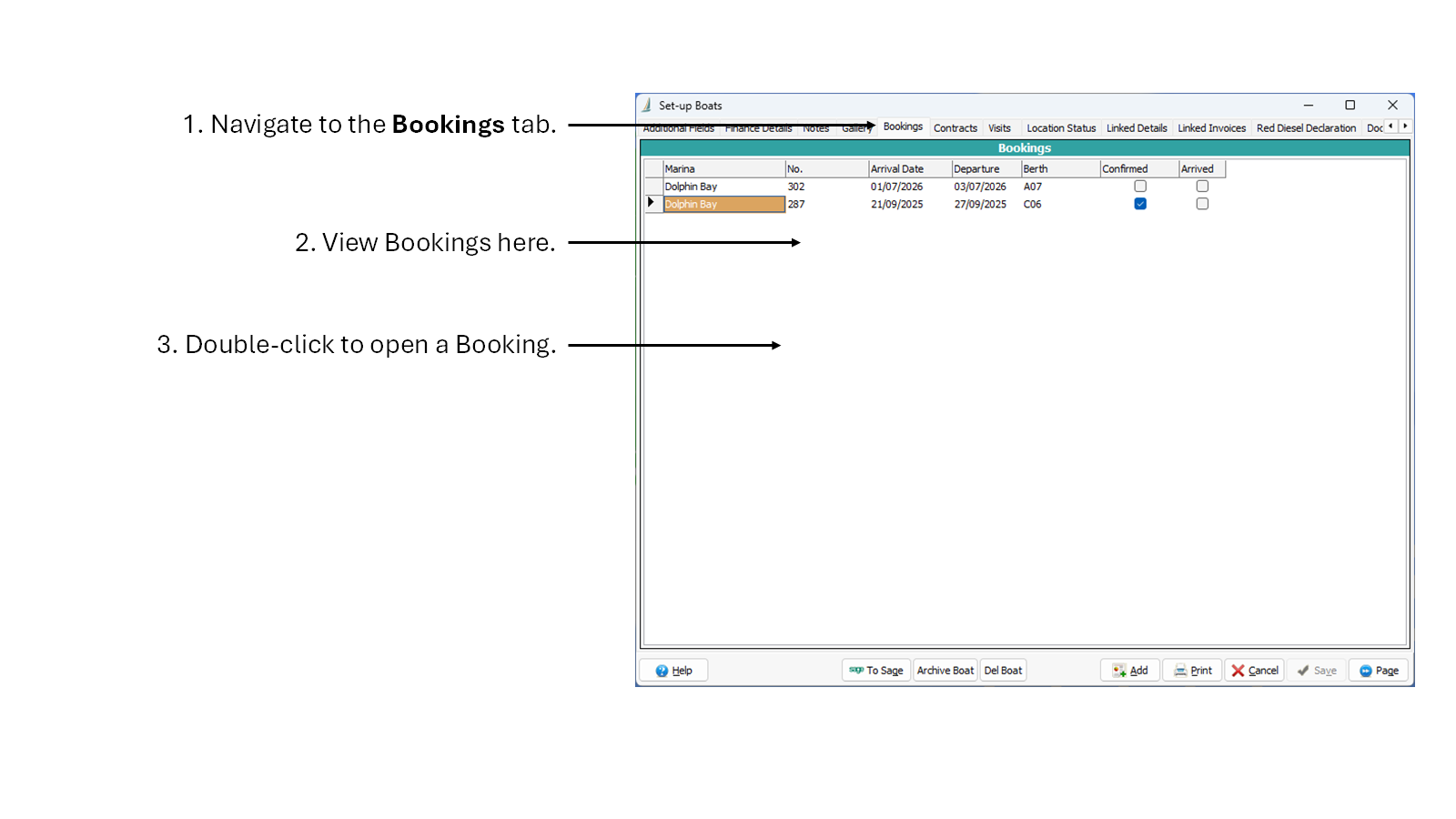The image size is (1456, 819).
Task: Toggle Arrived checkbox for booking 287
Action: coord(1202,204)
